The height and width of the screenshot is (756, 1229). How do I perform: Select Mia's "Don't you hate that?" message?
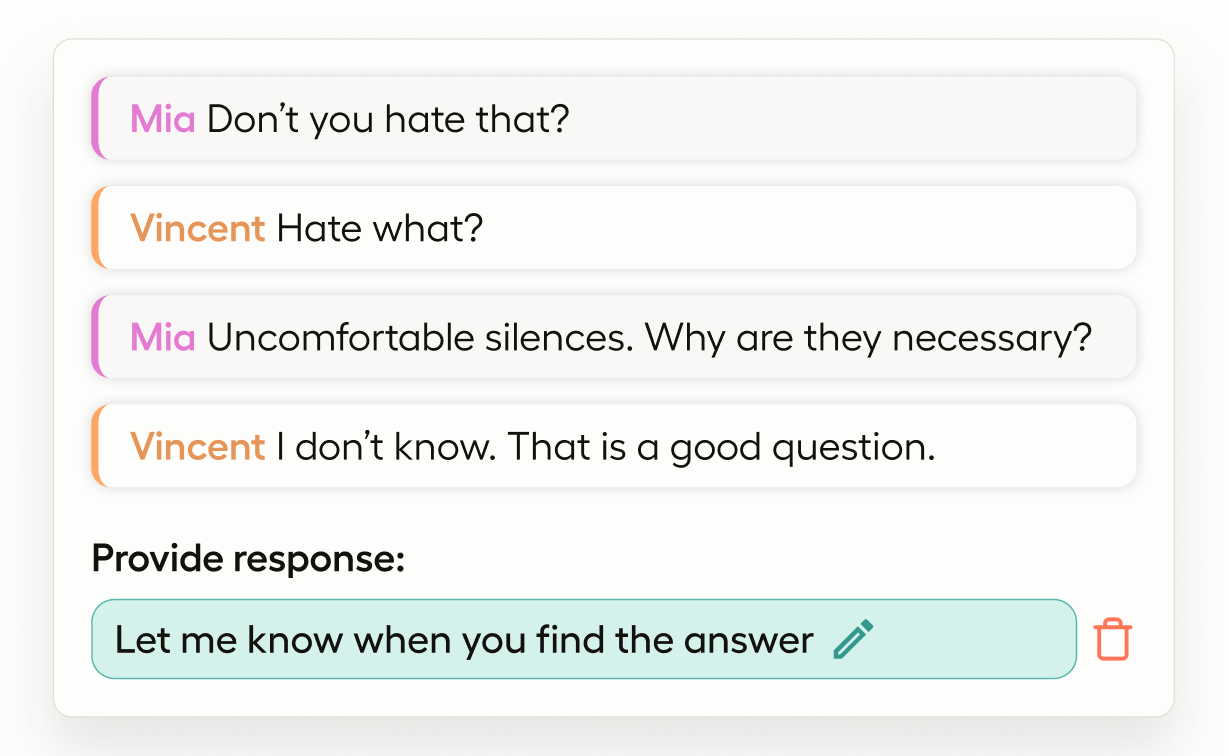[387, 120]
